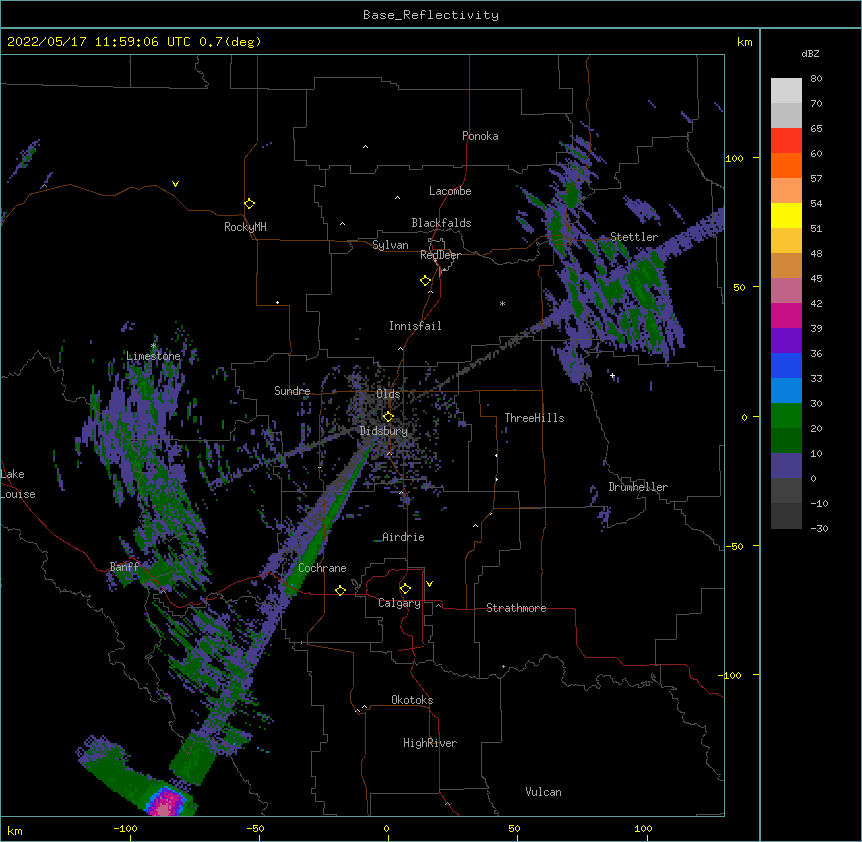Pick the slate purple 0-10 dBZ swatch
This screenshot has width=862, height=842.
click(786, 466)
